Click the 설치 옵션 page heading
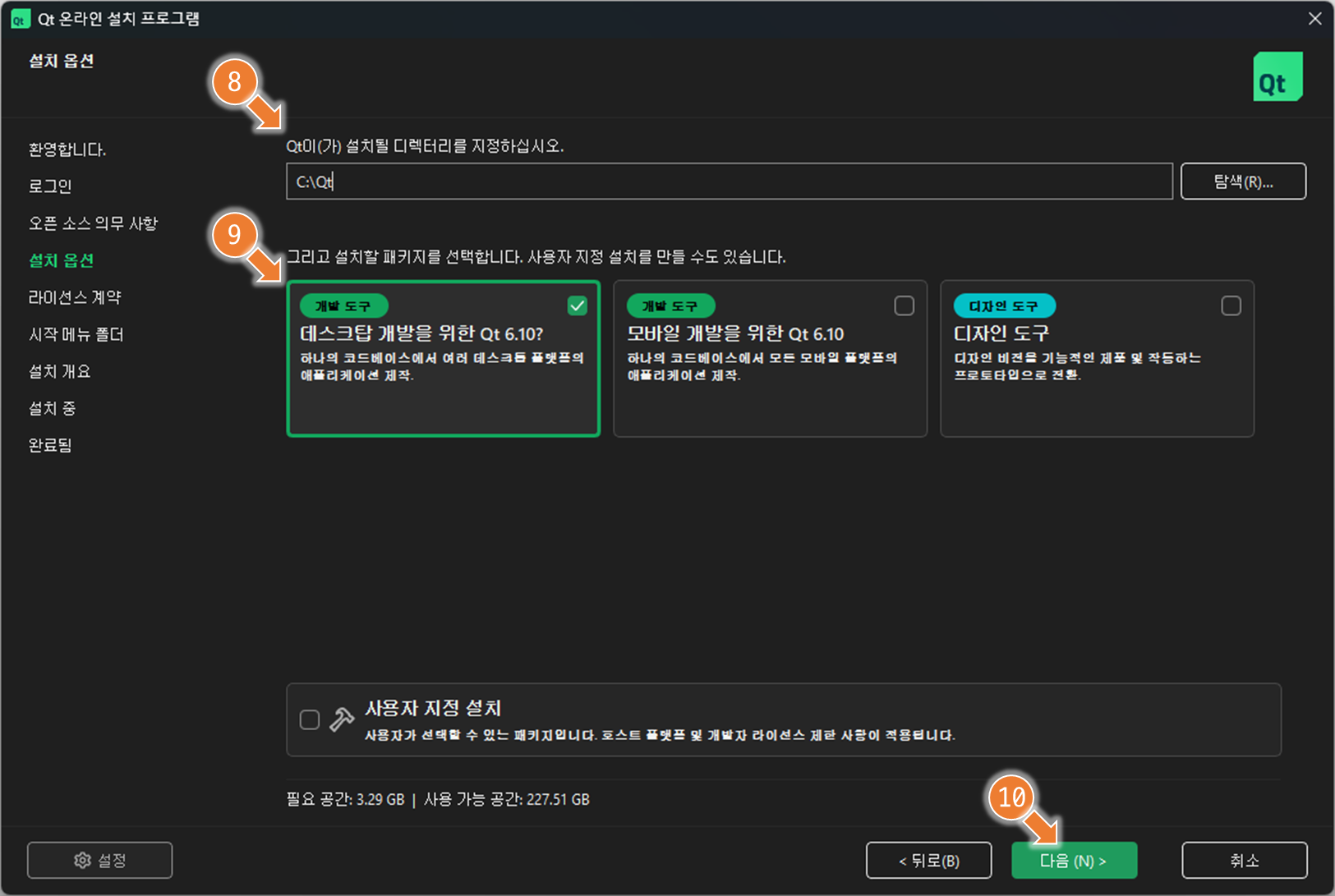Image resolution: width=1335 pixels, height=896 pixels. (62, 61)
